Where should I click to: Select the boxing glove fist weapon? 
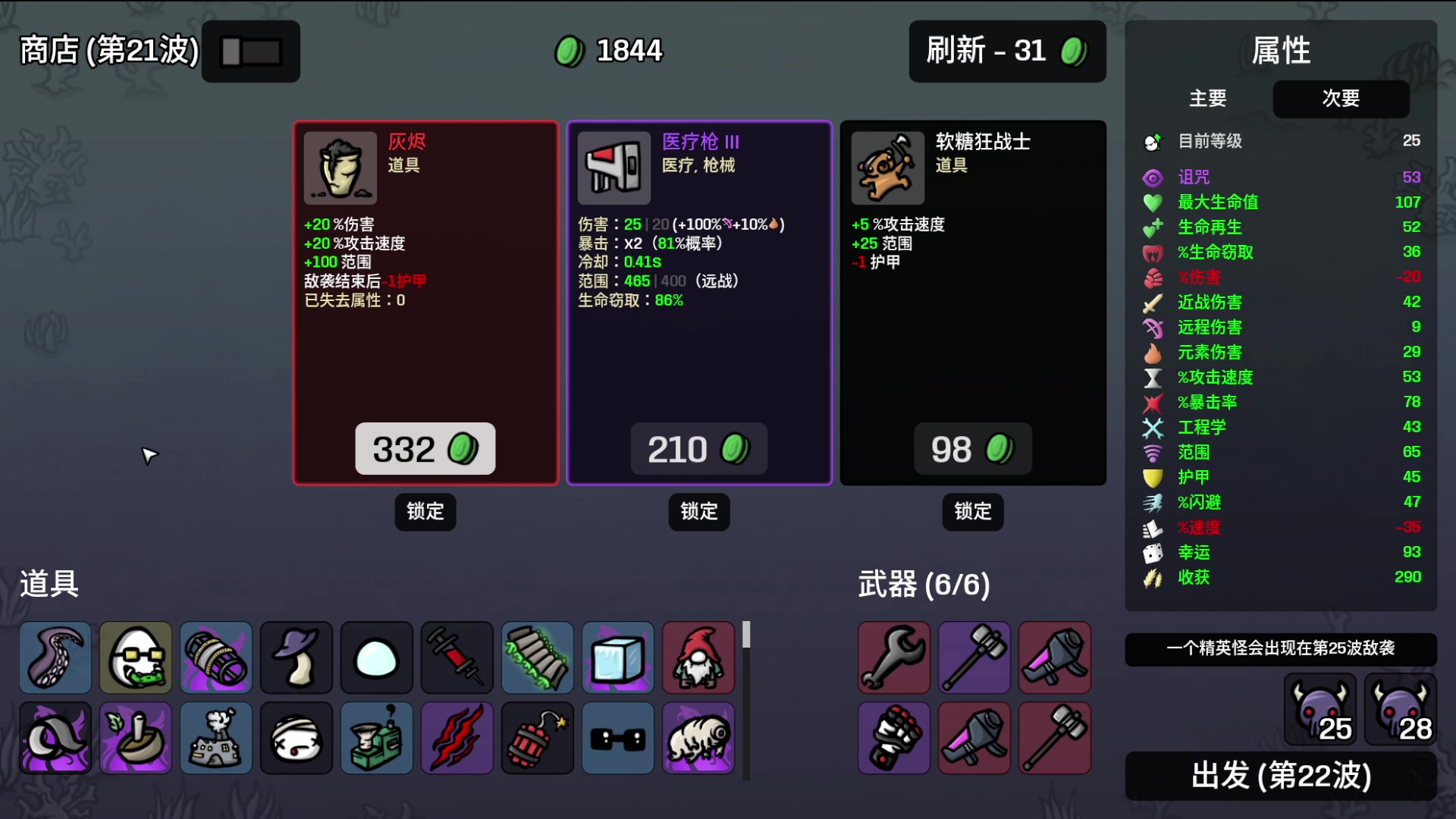894,738
